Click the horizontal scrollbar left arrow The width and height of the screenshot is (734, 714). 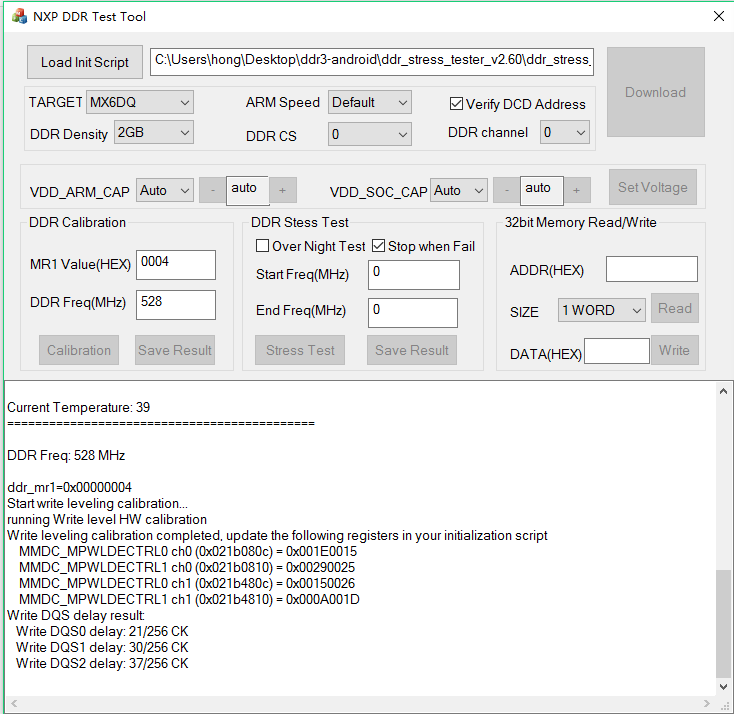coord(14,703)
